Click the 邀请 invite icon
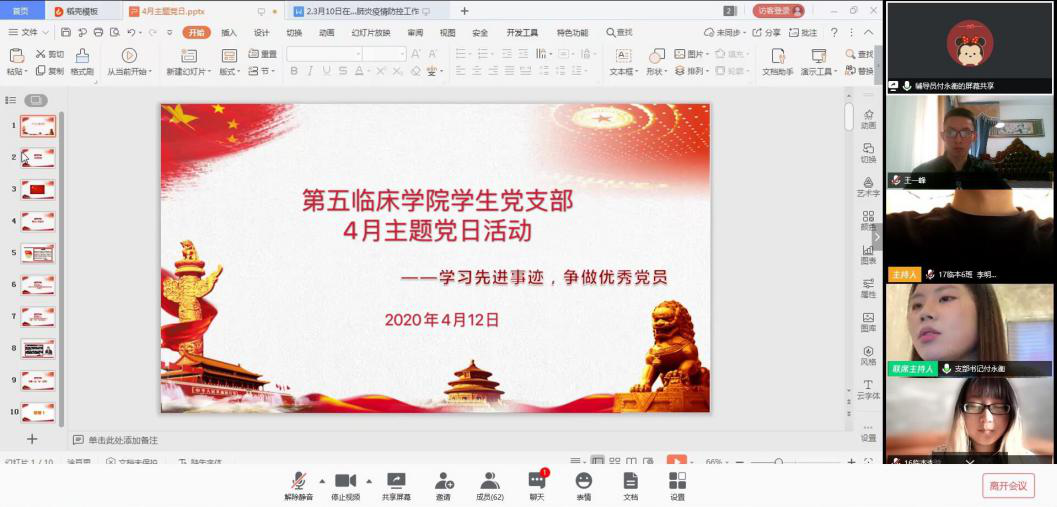 (x=444, y=485)
